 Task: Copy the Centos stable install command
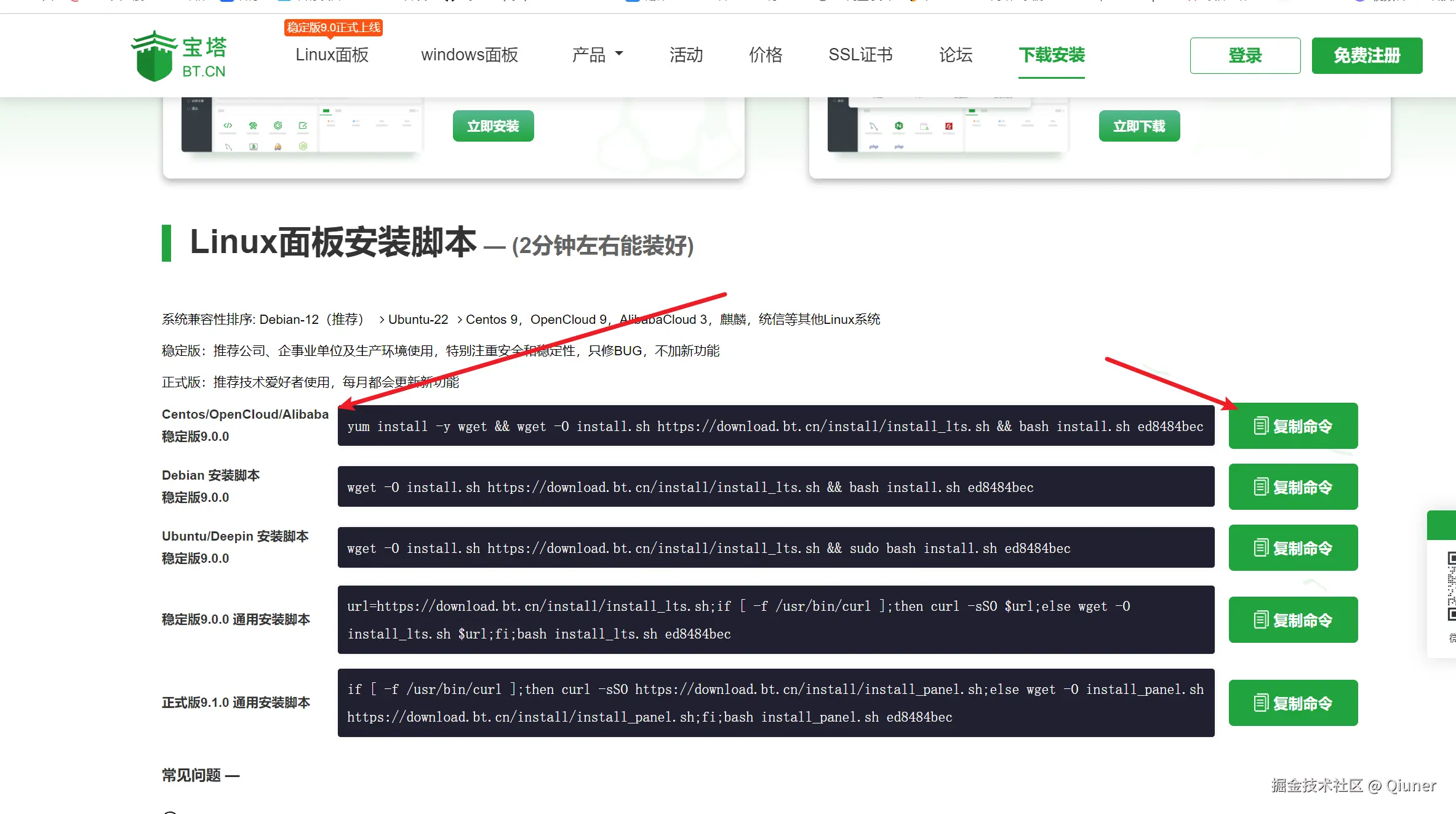1292,426
